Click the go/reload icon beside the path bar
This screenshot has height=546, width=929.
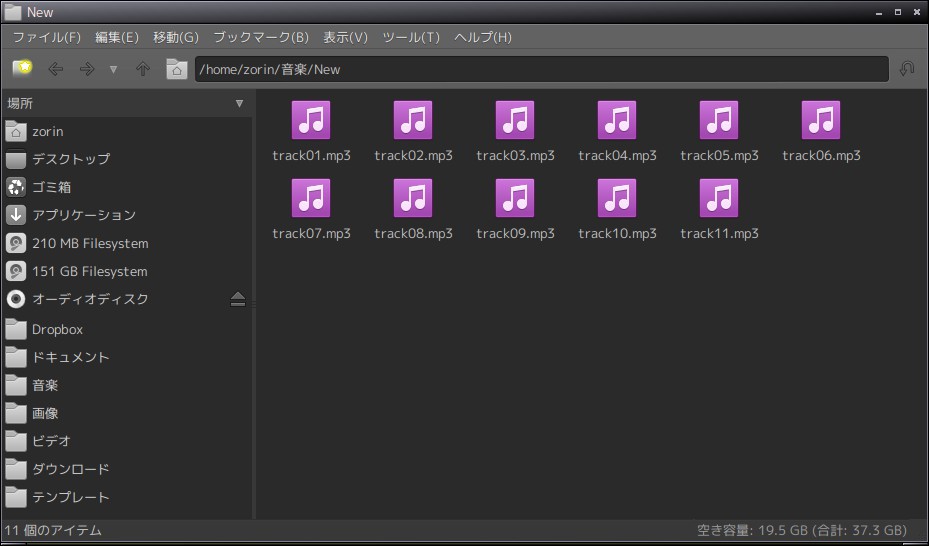coord(906,69)
